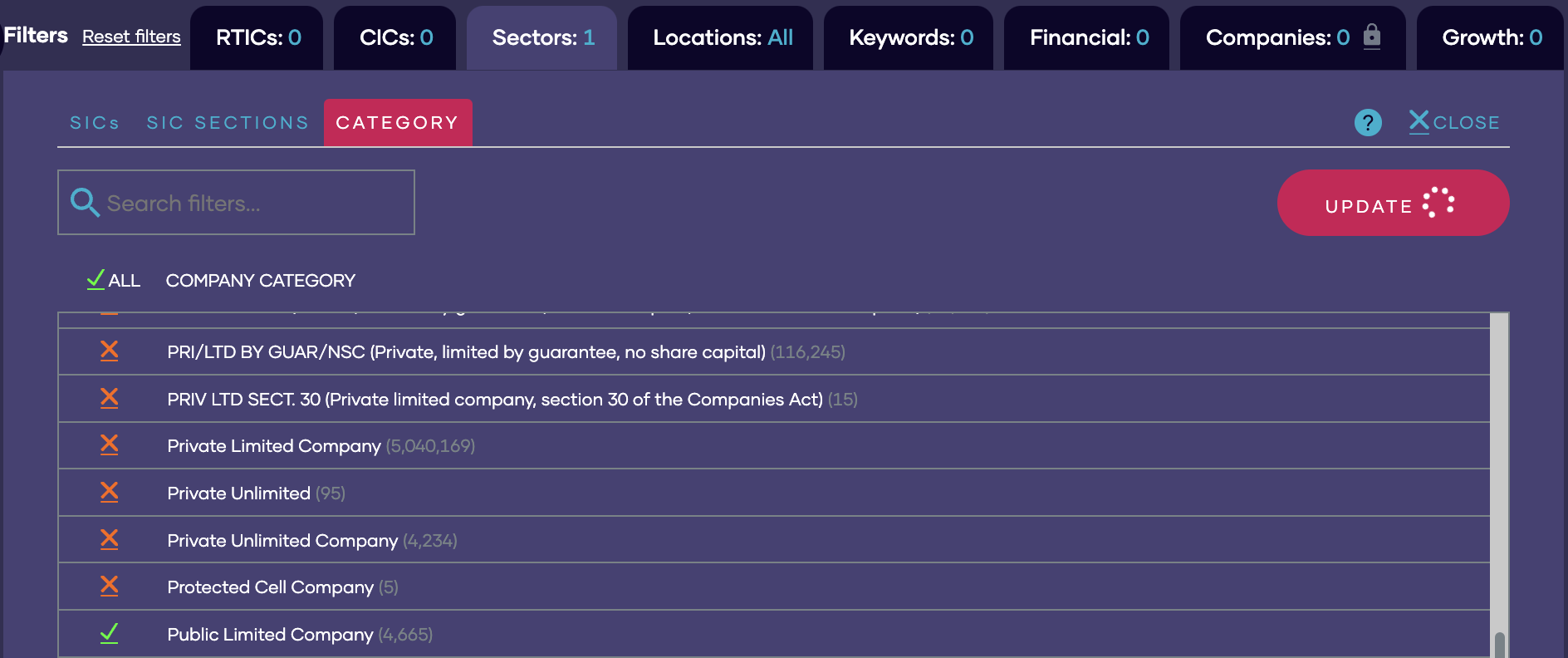Image resolution: width=1568 pixels, height=658 pixels.
Task: Click the lock icon beside Companies
Action: [1372, 37]
